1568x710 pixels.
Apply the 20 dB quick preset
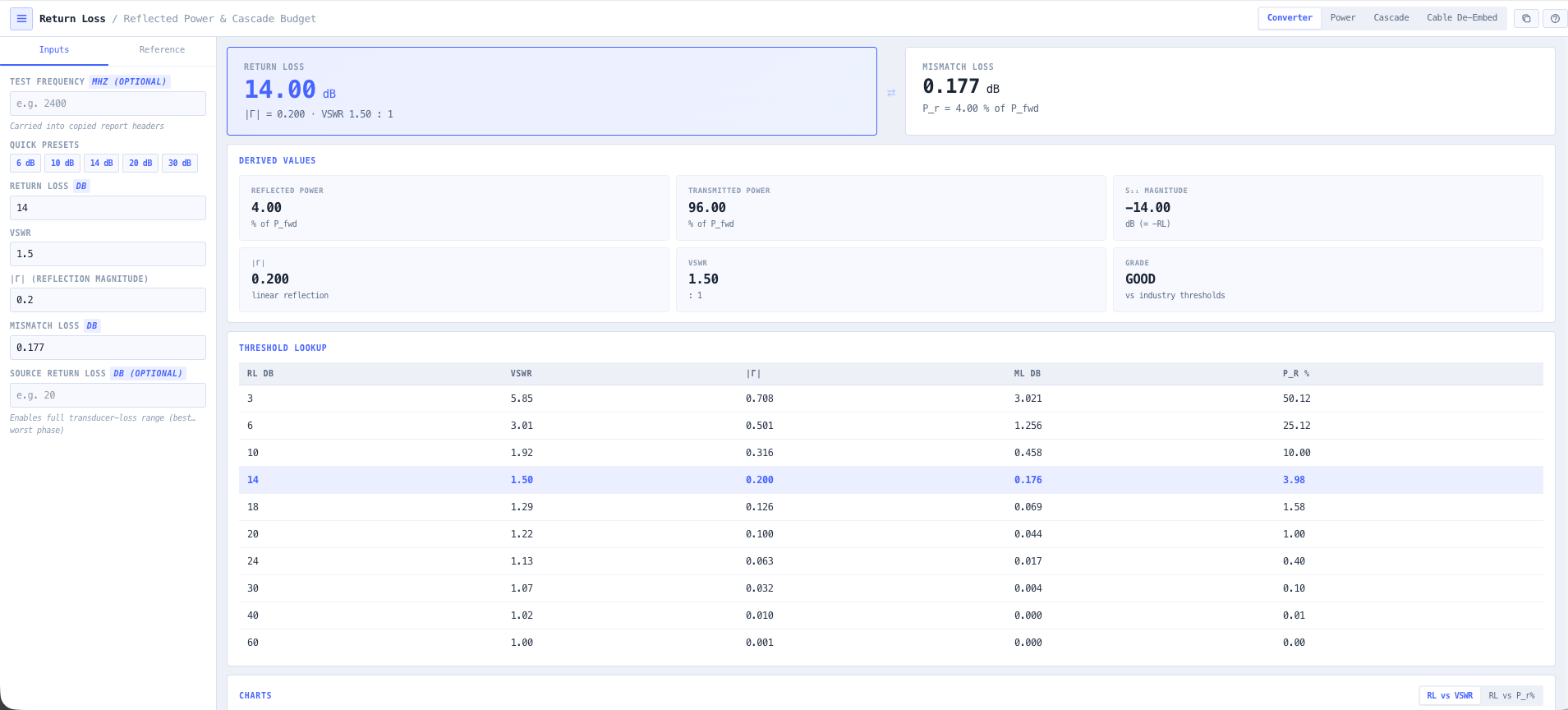click(140, 163)
